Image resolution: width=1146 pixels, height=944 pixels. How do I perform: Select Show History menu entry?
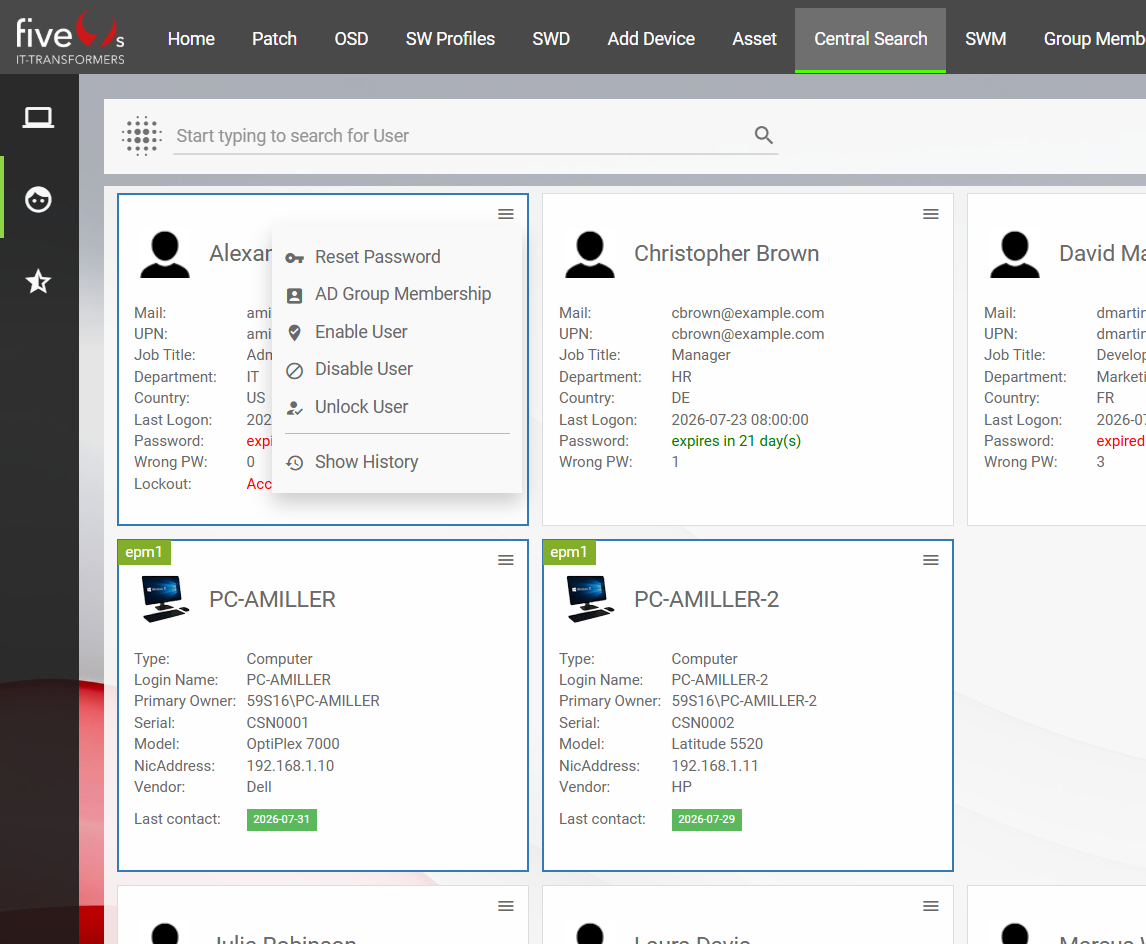pyautogui.click(x=397, y=462)
